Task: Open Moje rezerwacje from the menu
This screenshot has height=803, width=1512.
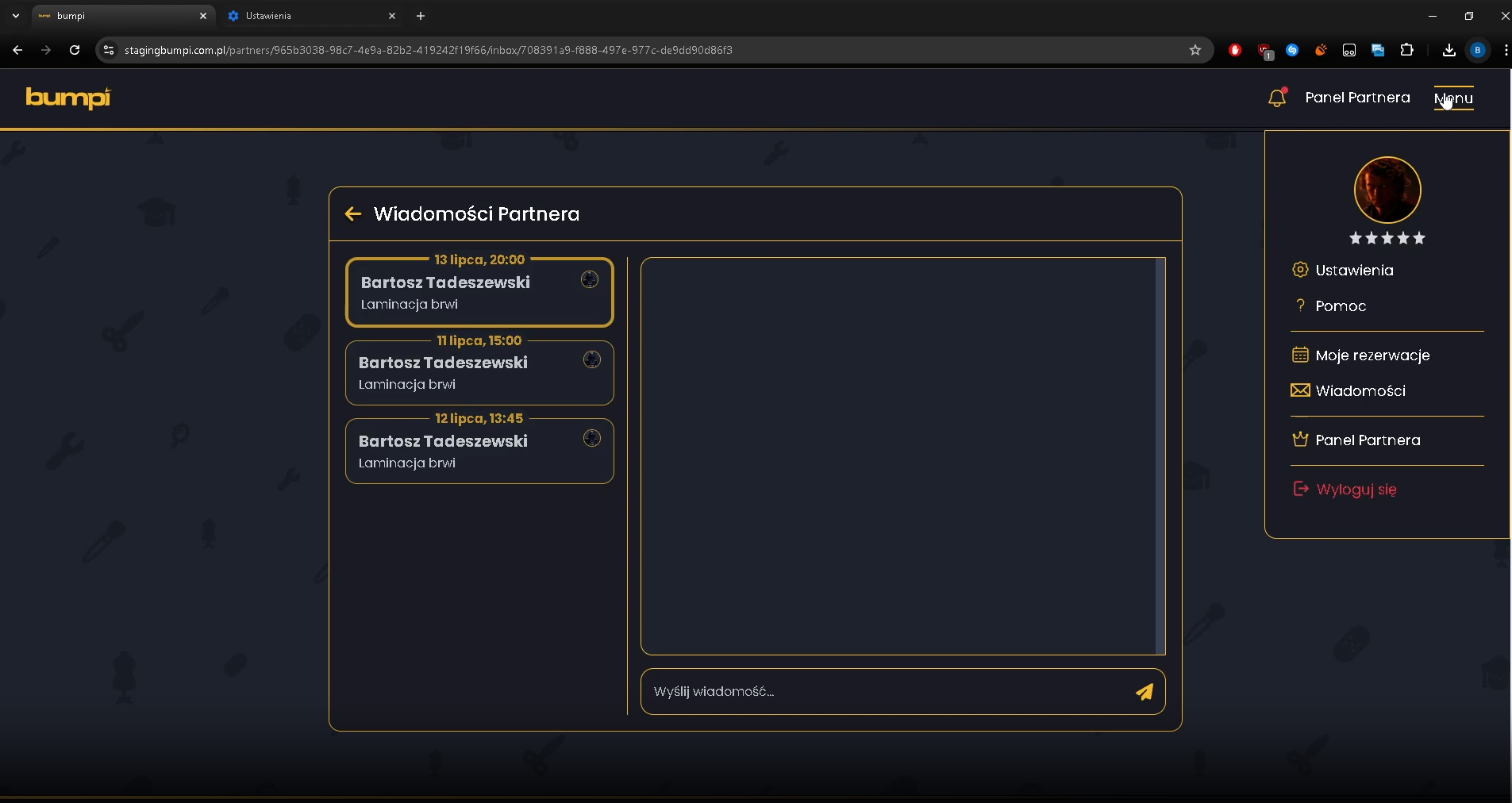Action: 1372,355
